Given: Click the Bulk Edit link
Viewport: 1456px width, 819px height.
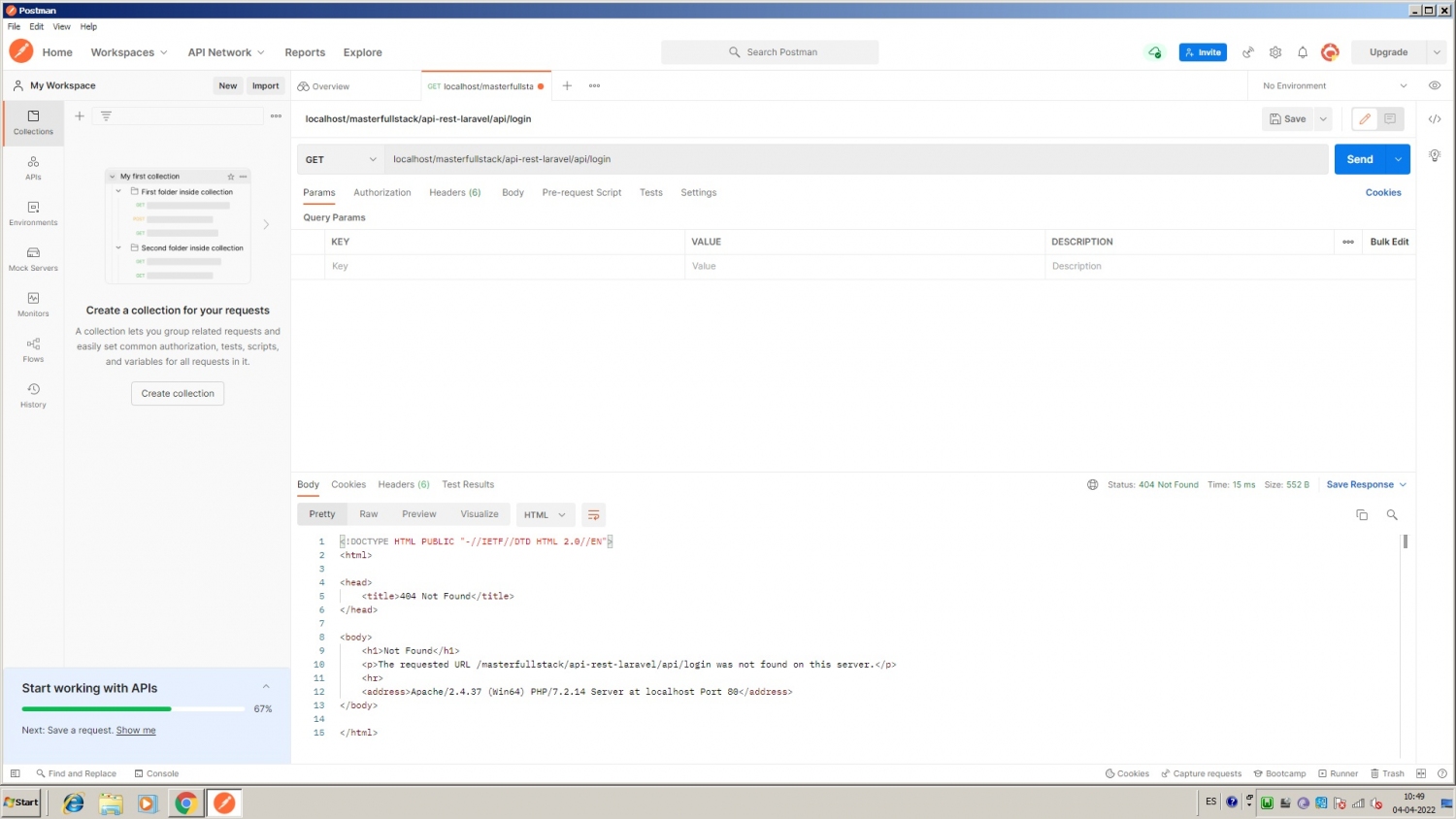Looking at the screenshot, I should click(x=1389, y=242).
